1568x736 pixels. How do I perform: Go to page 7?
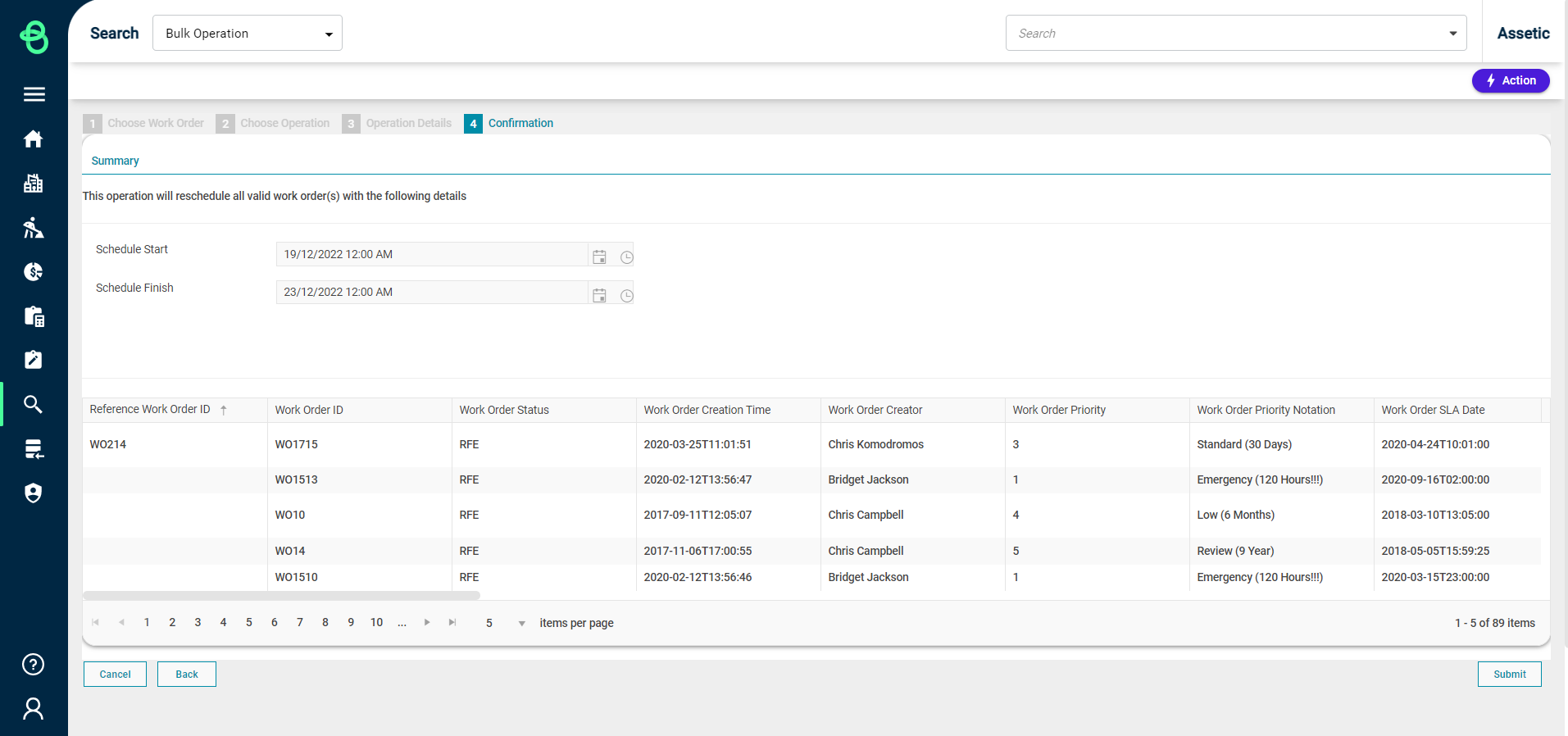[300, 622]
